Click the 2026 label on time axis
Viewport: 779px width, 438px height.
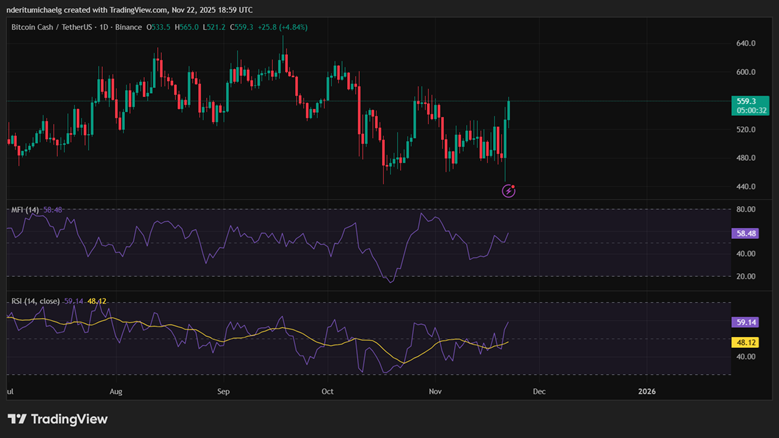[647, 391]
